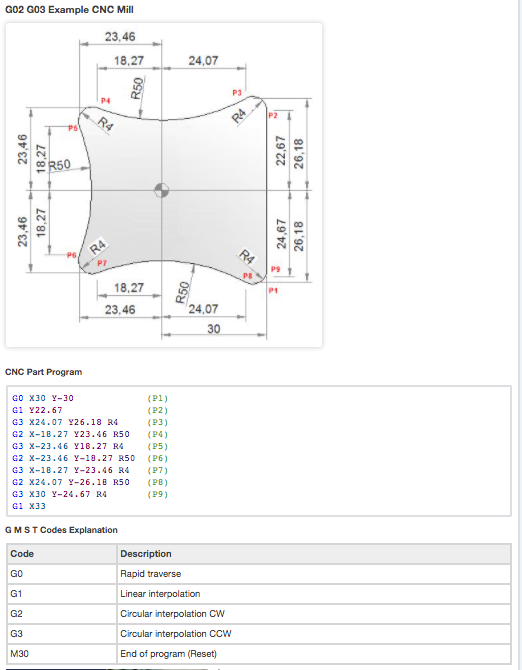Click the P3 label in the diagram
This screenshot has width=522, height=670.
pos(237,93)
